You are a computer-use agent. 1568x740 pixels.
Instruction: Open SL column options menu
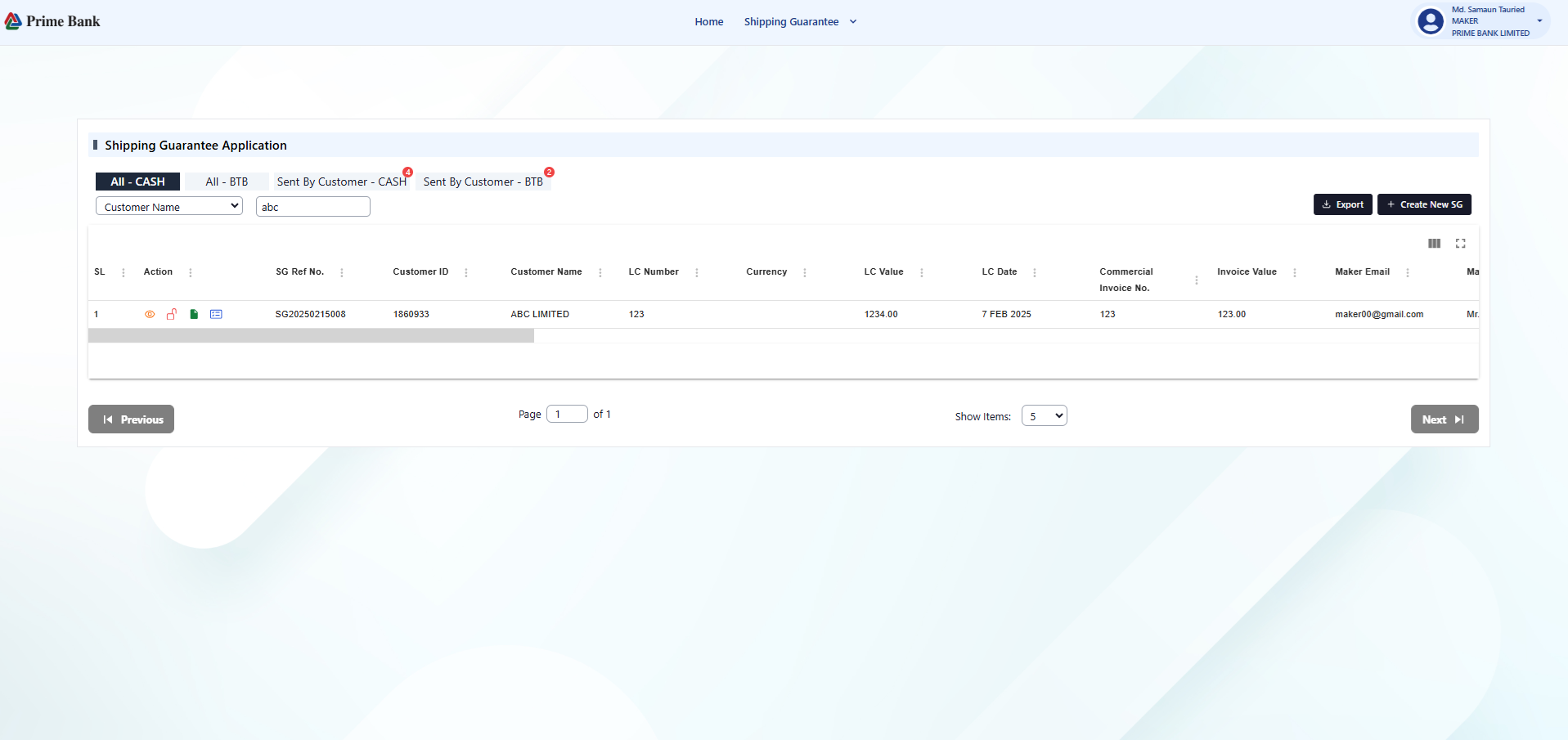(124, 273)
